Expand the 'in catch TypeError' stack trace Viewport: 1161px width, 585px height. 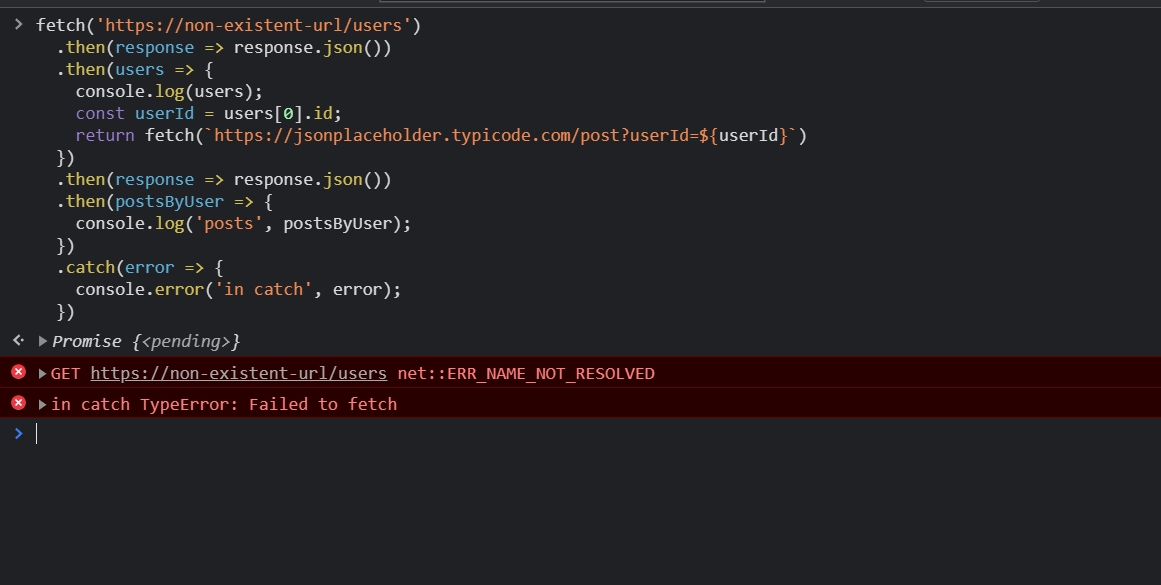(43, 404)
